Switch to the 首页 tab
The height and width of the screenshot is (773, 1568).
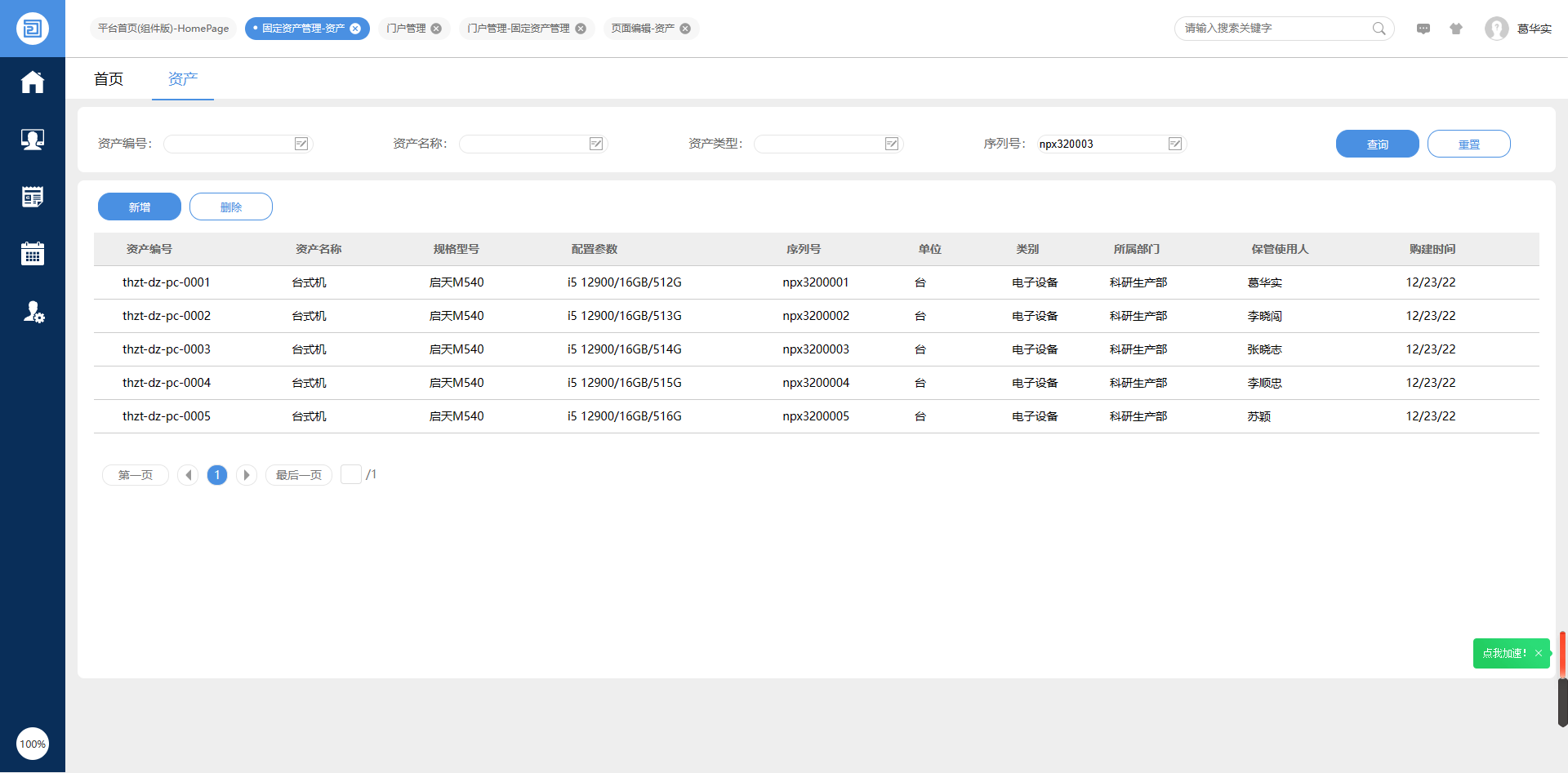tap(109, 79)
